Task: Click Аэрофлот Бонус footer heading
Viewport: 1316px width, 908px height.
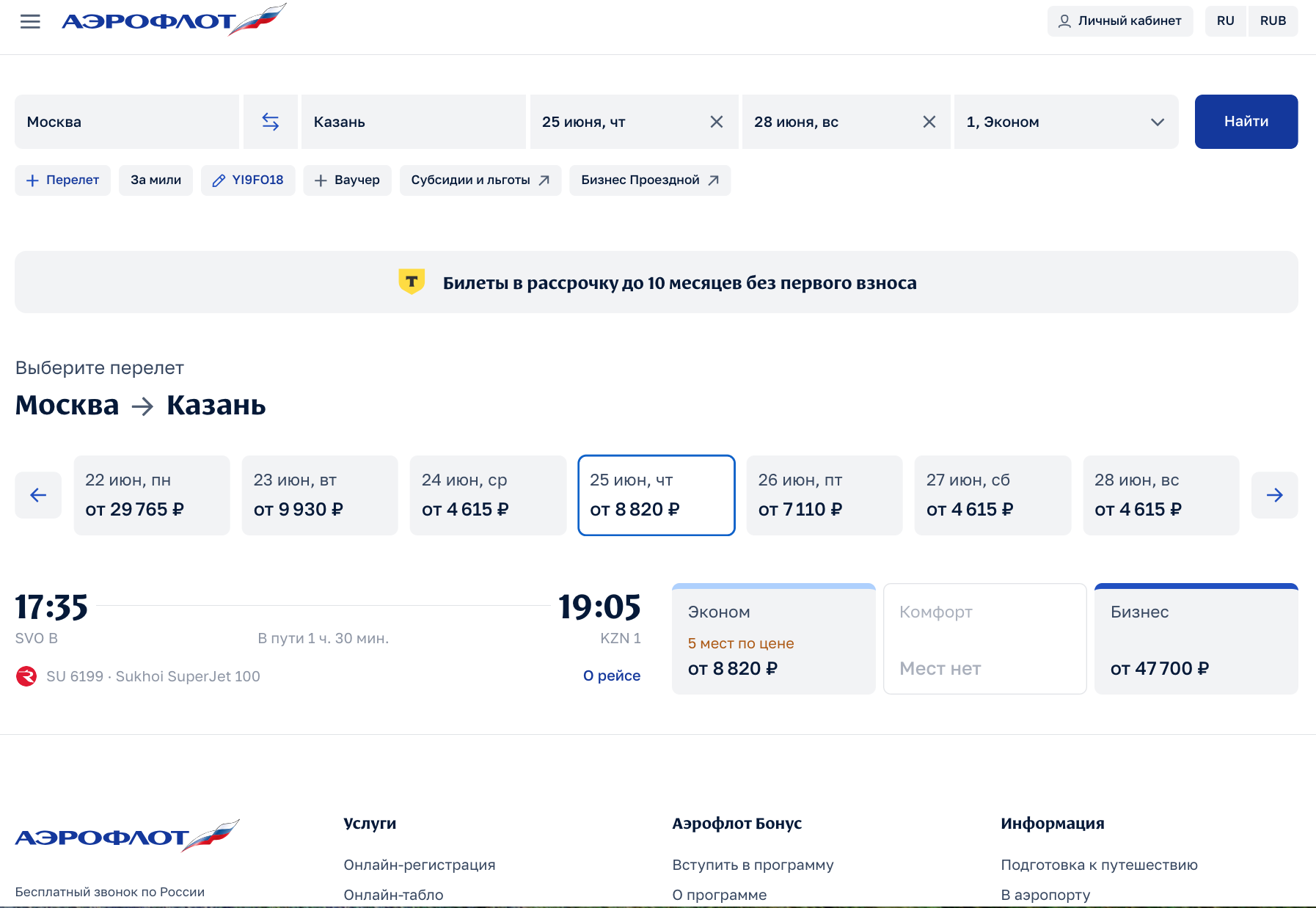Action: (737, 824)
